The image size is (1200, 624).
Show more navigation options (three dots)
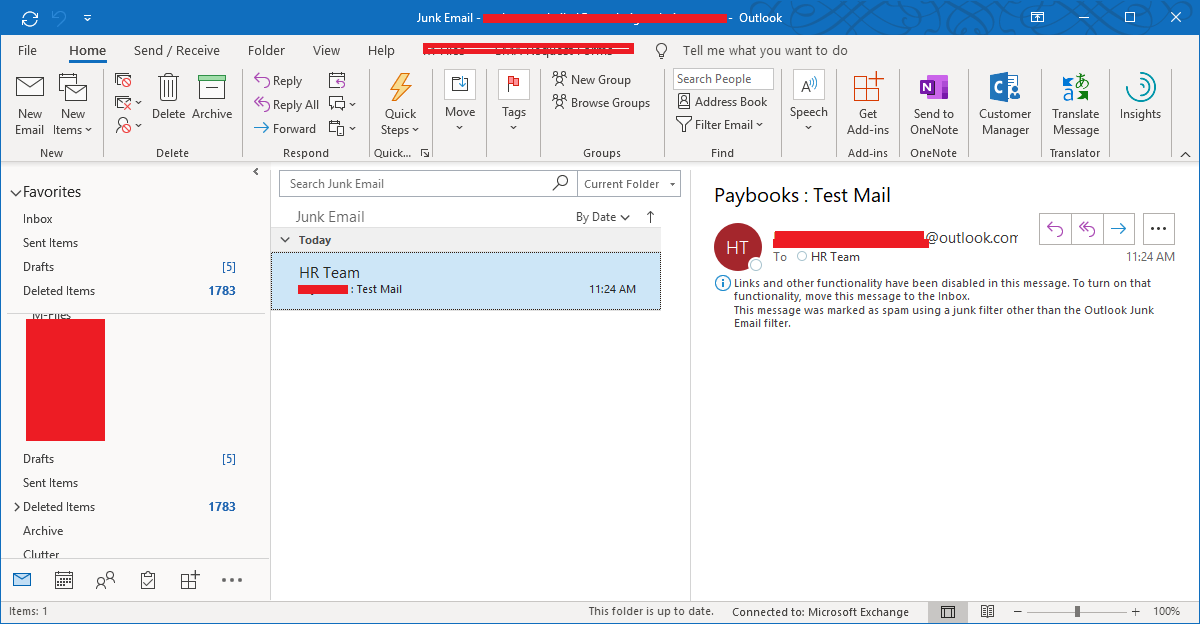(x=232, y=579)
